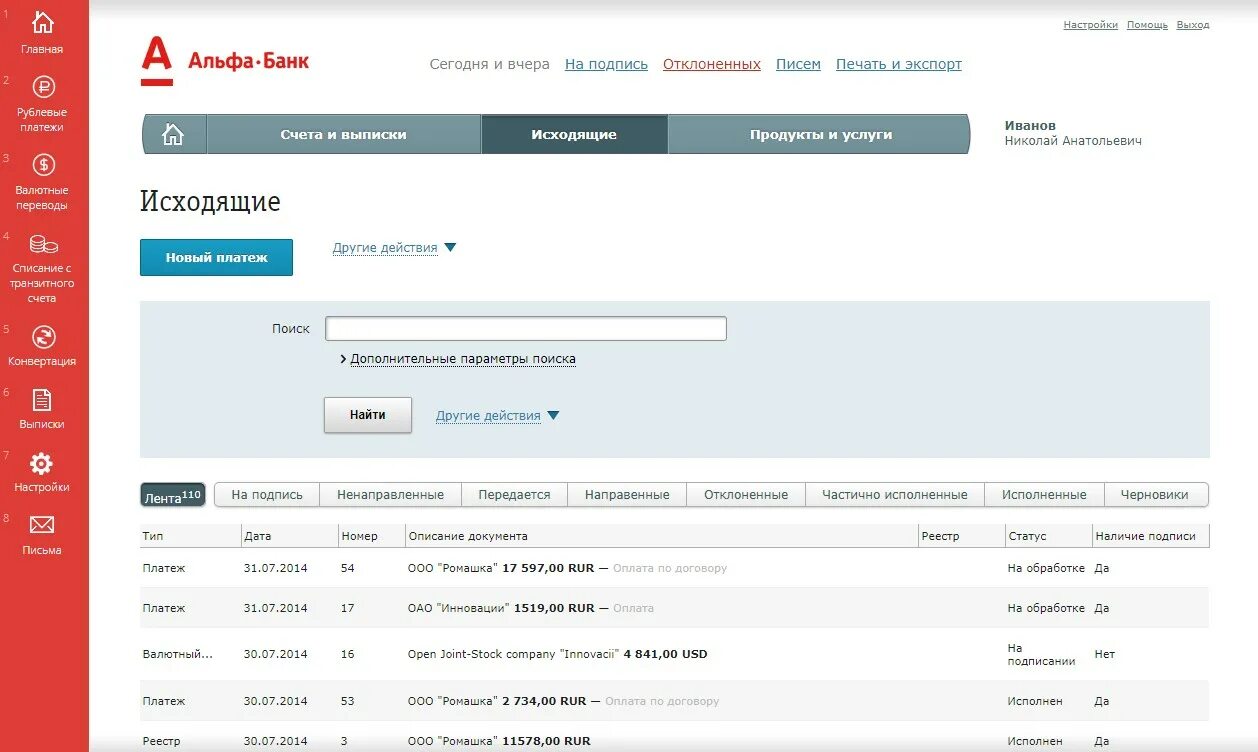Open the Печать и экспорт link
The width and height of the screenshot is (1258, 752).
[899, 64]
